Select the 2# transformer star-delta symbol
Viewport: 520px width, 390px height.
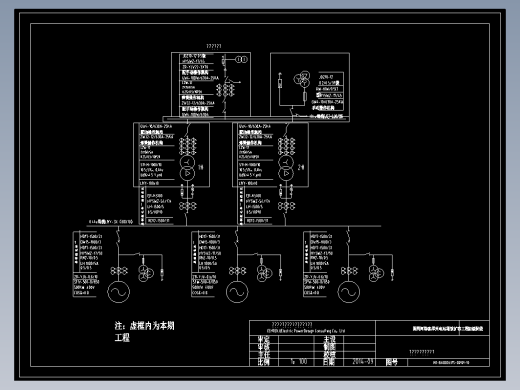click(286, 168)
